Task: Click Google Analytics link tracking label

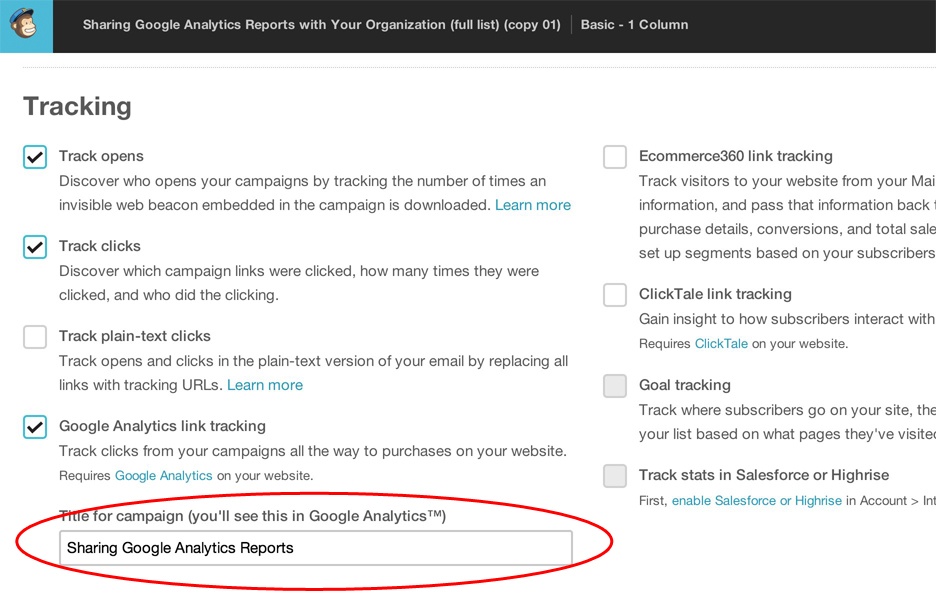Action: (x=162, y=426)
